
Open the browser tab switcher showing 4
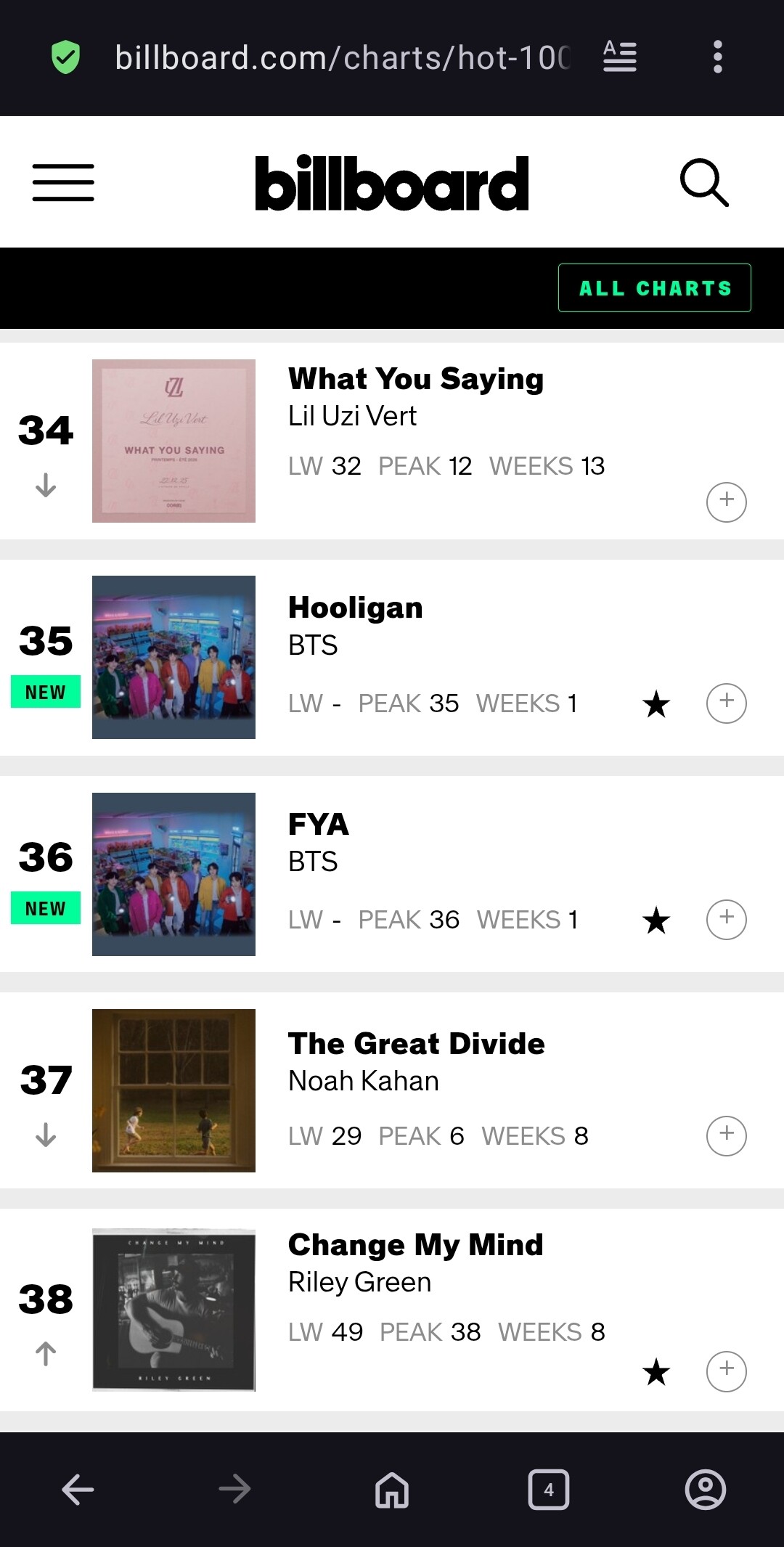coord(549,1490)
